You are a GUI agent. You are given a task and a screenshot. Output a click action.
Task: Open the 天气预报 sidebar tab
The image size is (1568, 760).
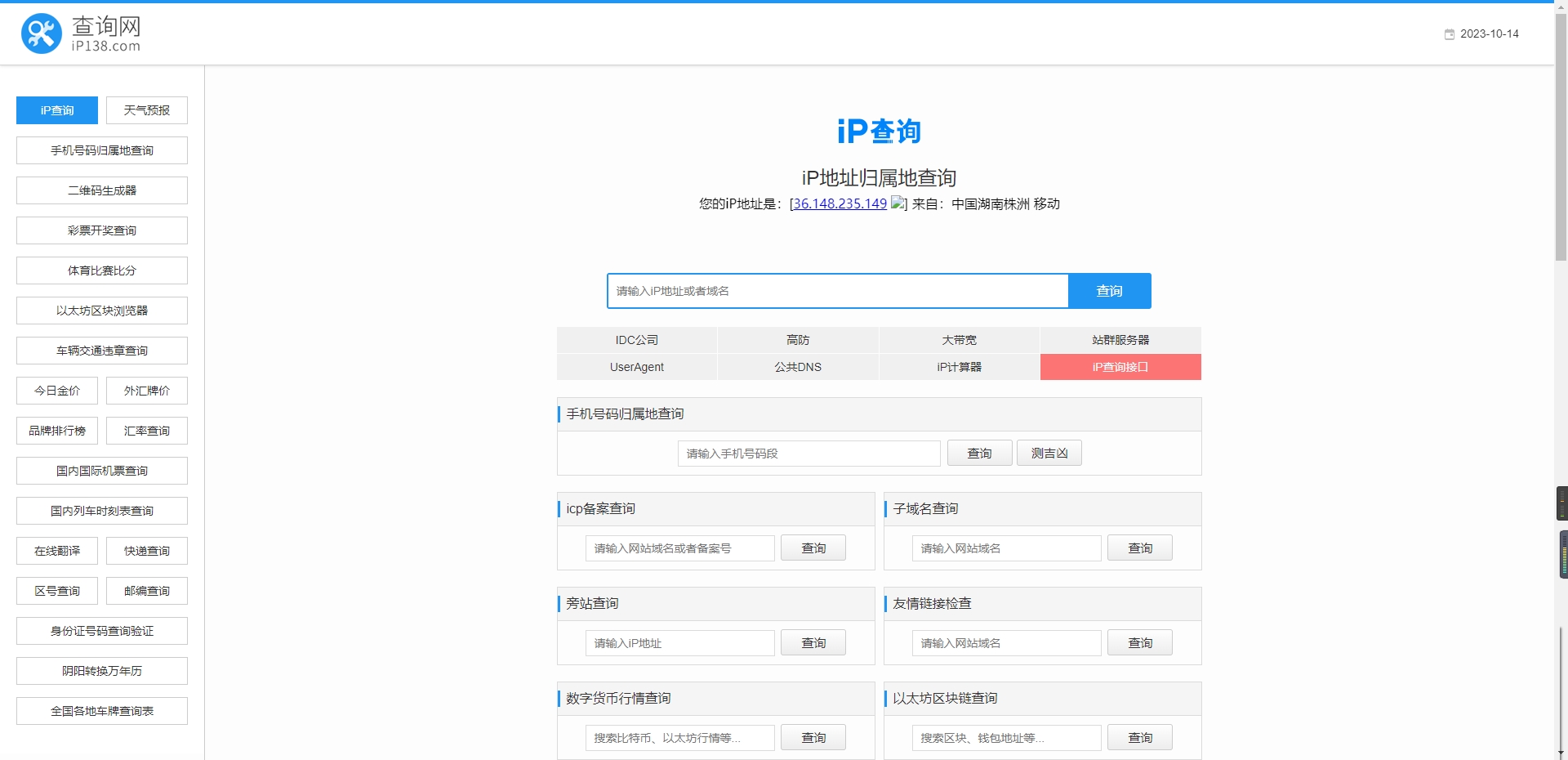click(147, 110)
